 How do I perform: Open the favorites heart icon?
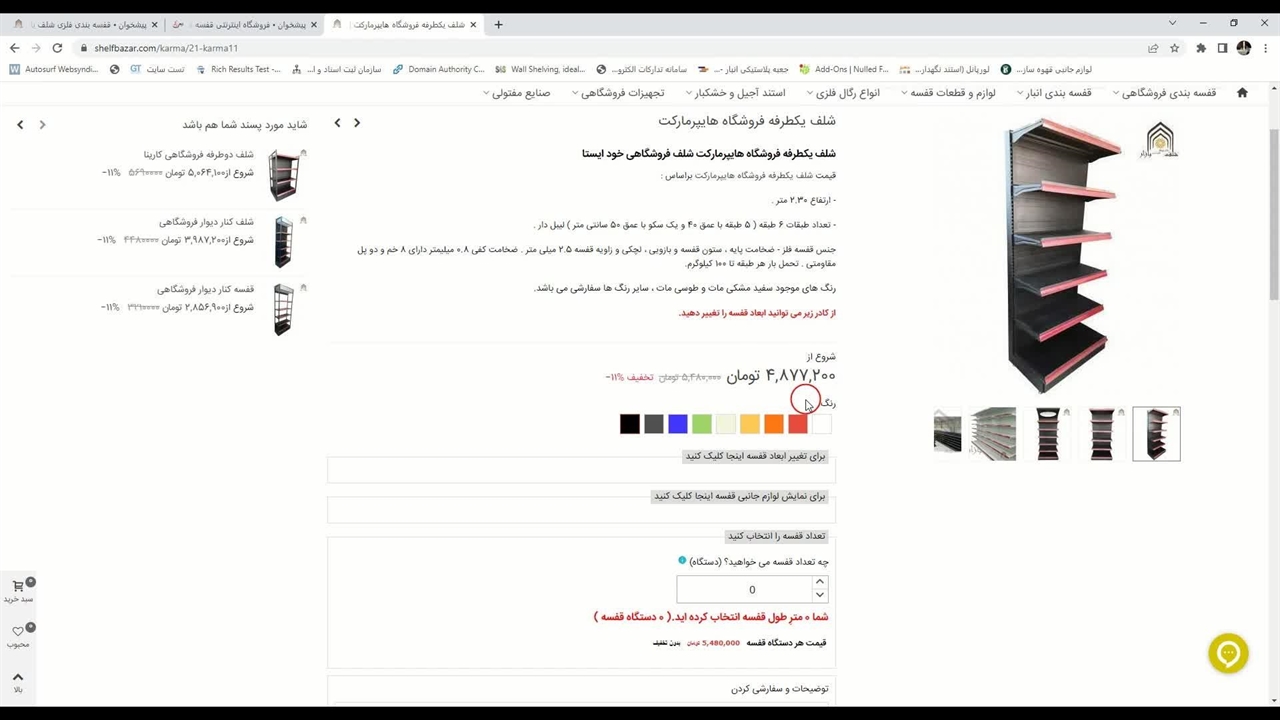18,632
